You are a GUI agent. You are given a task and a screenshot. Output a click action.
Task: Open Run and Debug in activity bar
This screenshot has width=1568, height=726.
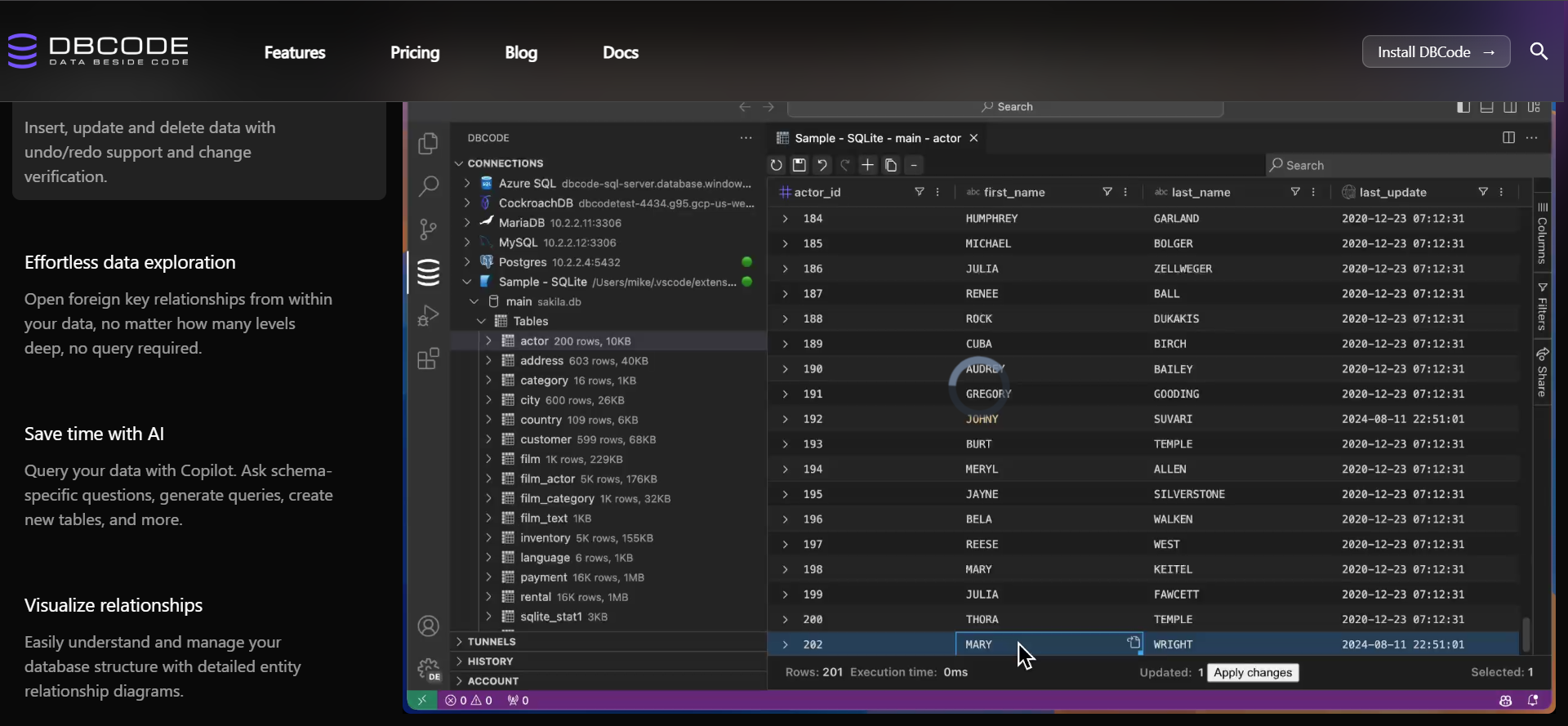428,315
